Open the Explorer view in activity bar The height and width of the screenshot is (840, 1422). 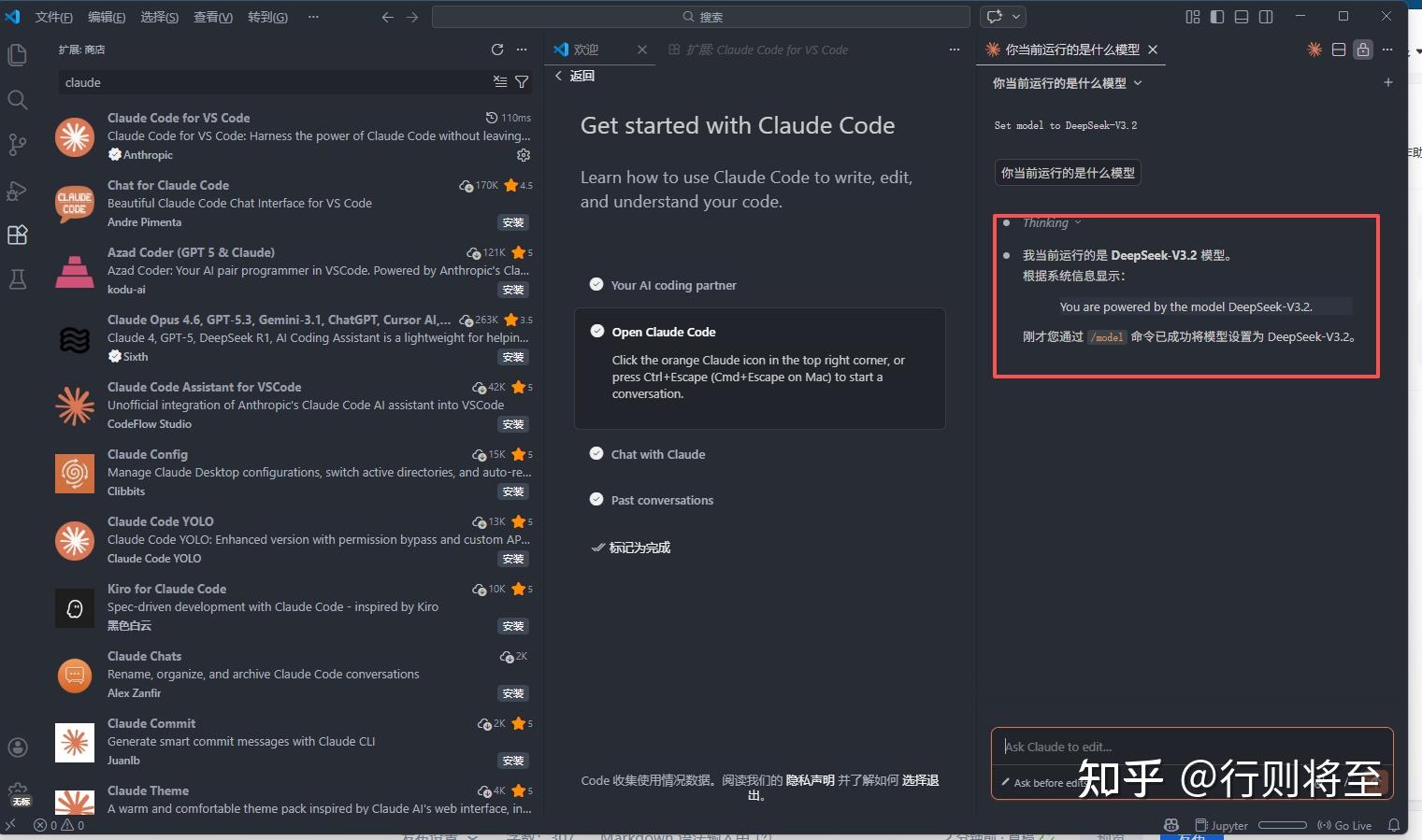pos(17,55)
